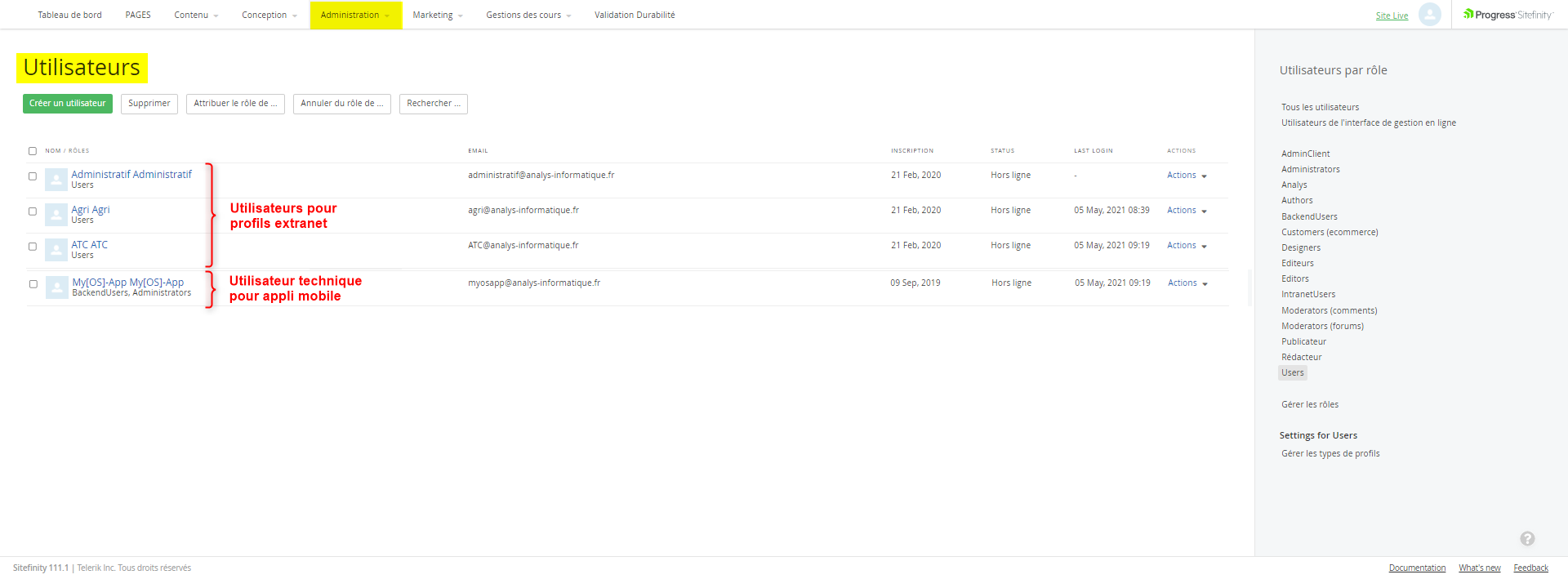Open the Marketing menu

pos(437,15)
